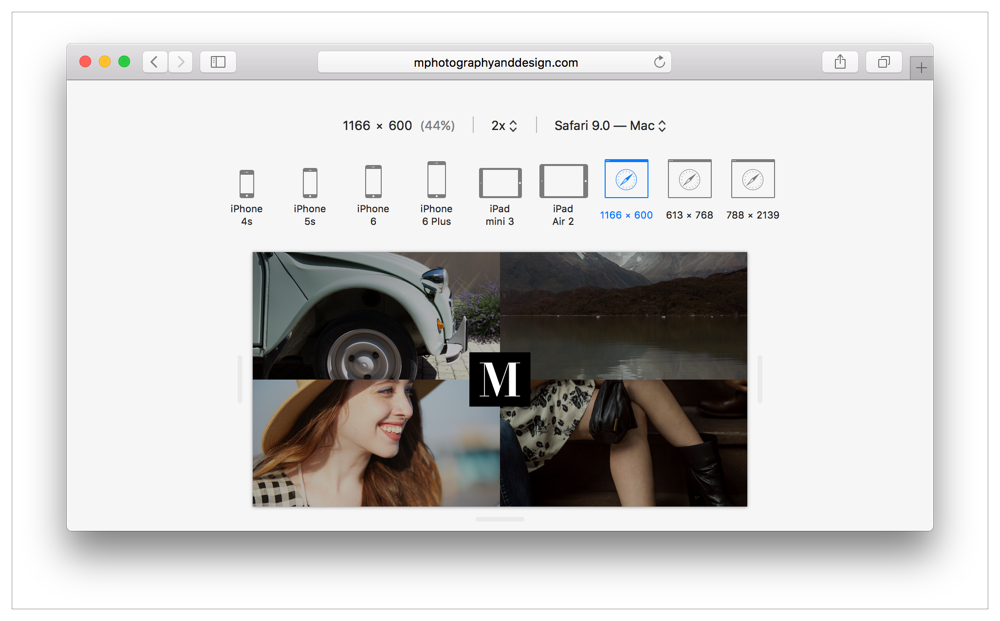
Task: Grab the bottom resize handle of preview
Action: pyautogui.click(x=500, y=519)
